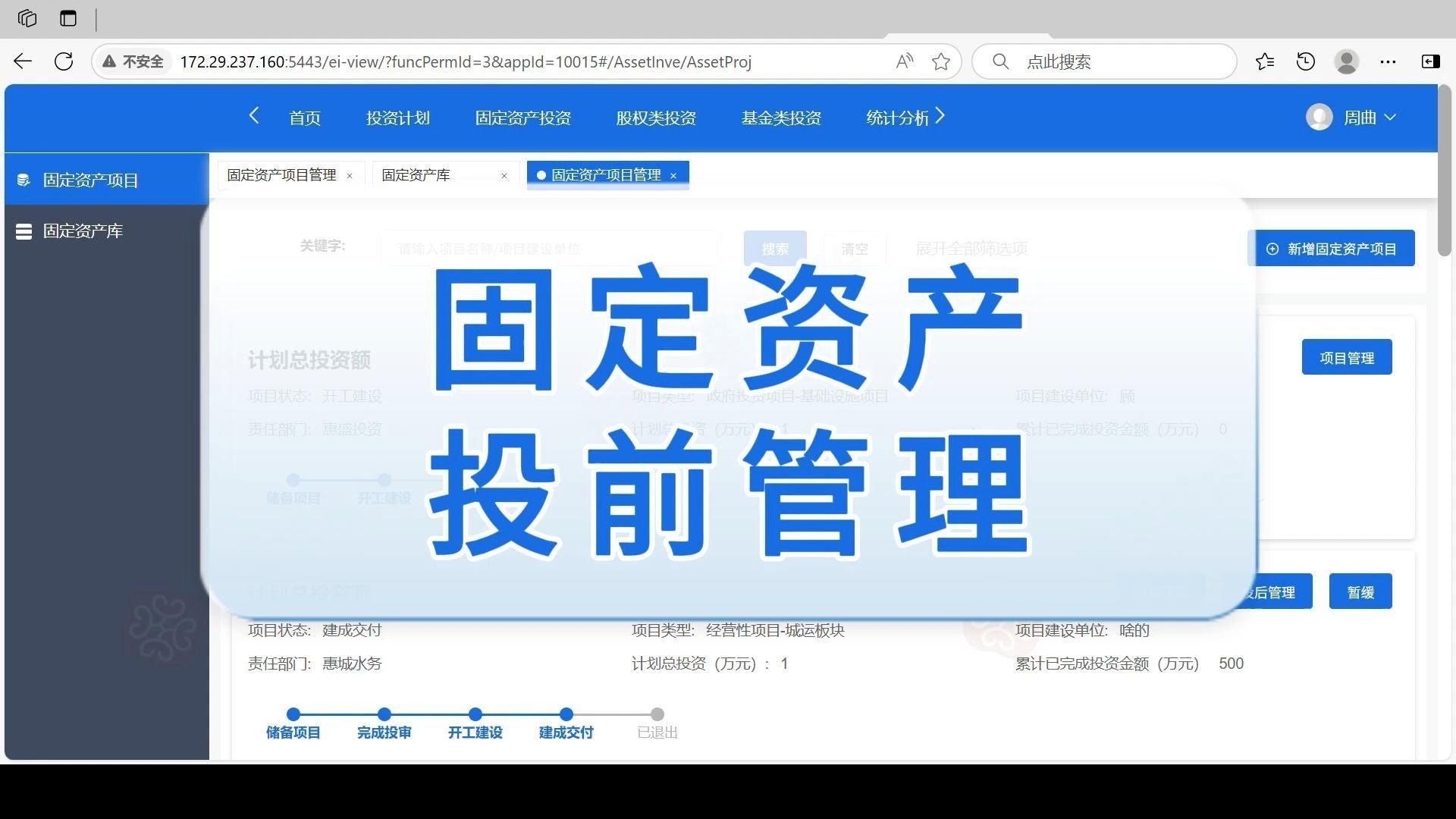Click the 不安全 security warning badge

(133, 61)
